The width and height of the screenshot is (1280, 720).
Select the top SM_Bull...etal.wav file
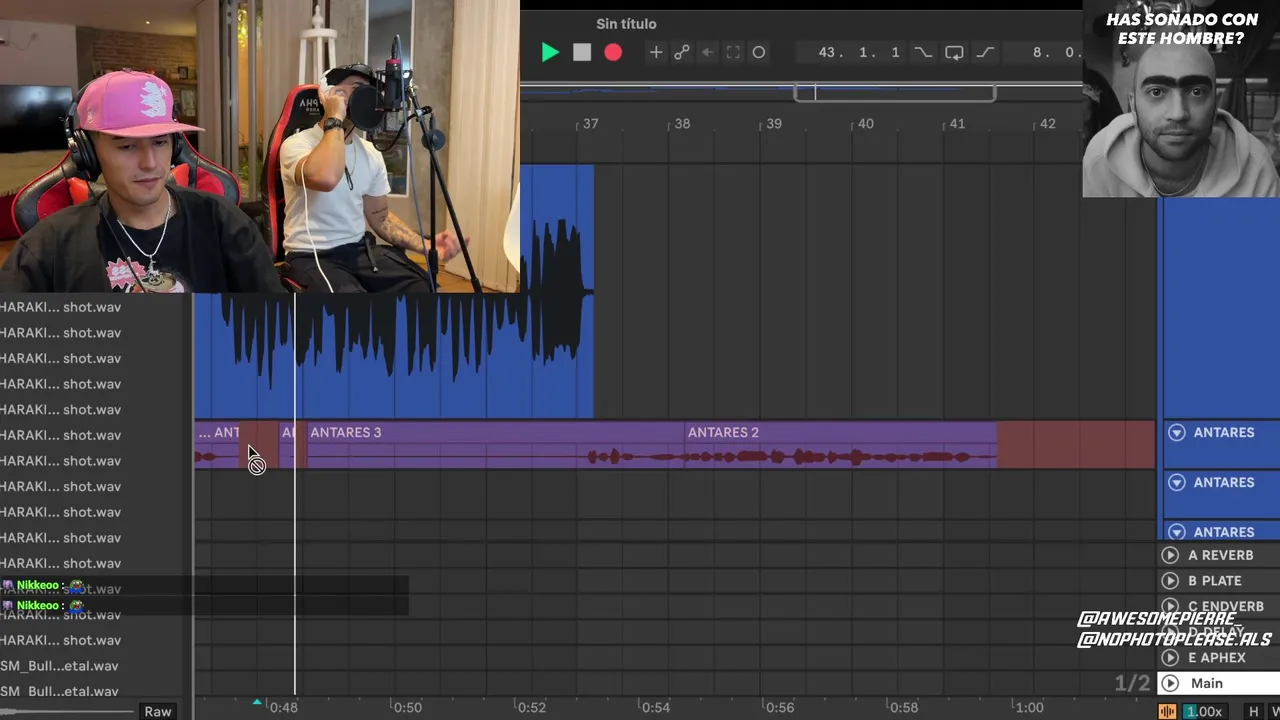(x=59, y=666)
